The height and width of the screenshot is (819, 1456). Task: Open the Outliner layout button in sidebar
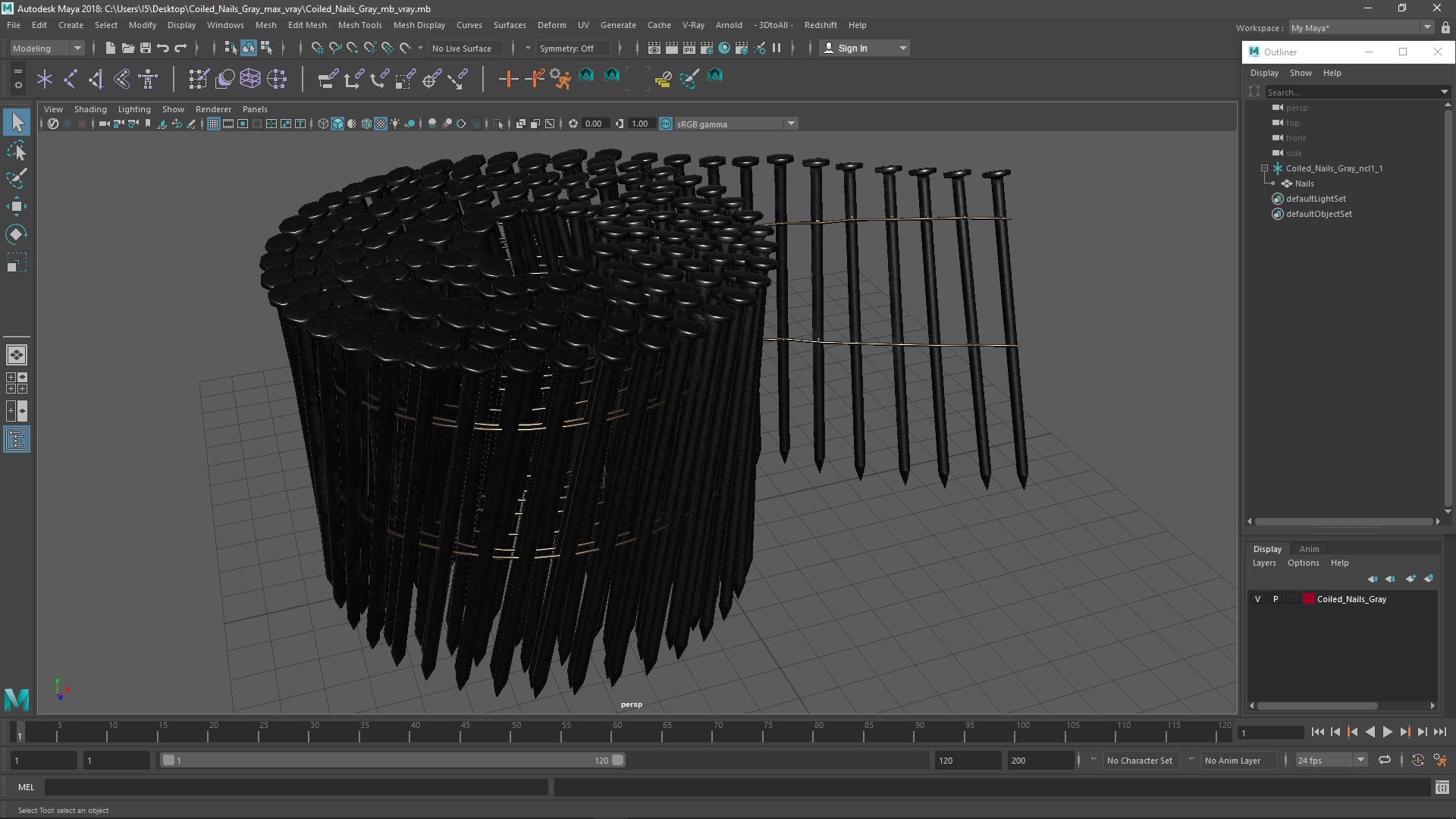point(16,440)
